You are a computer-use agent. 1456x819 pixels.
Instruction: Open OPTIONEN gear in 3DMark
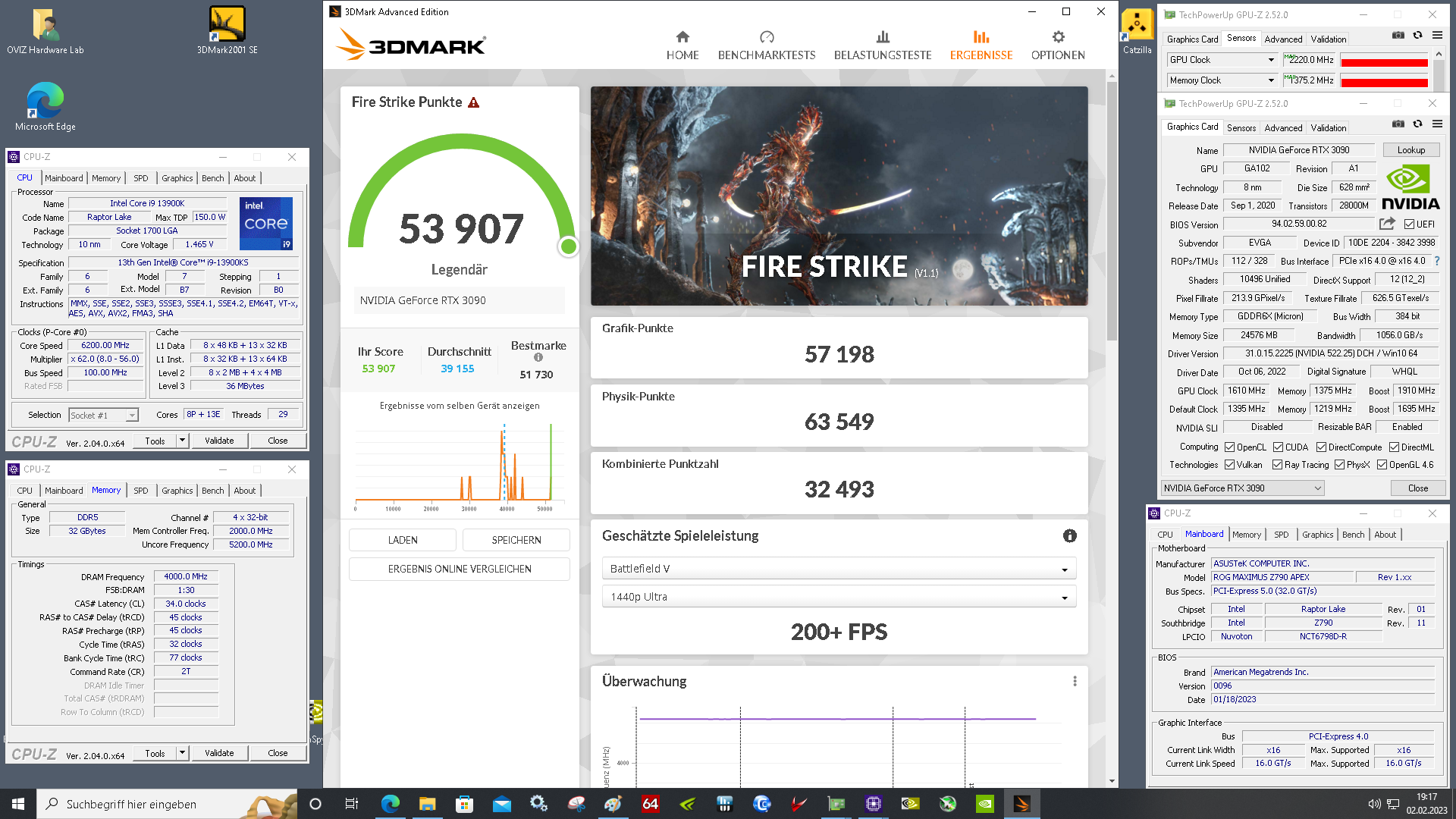pyautogui.click(x=1058, y=45)
